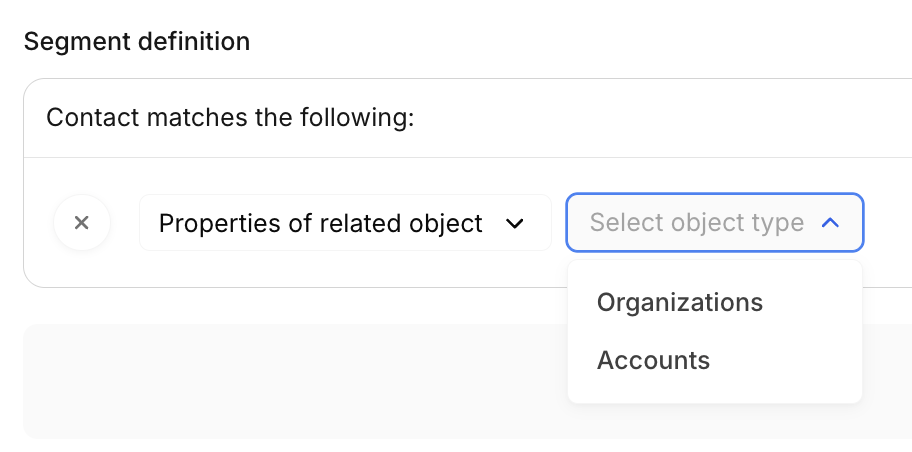The height and width of the screenshot is (452, 912).
Task: Close the open object type dropdown
Action: tap(829, 223)
